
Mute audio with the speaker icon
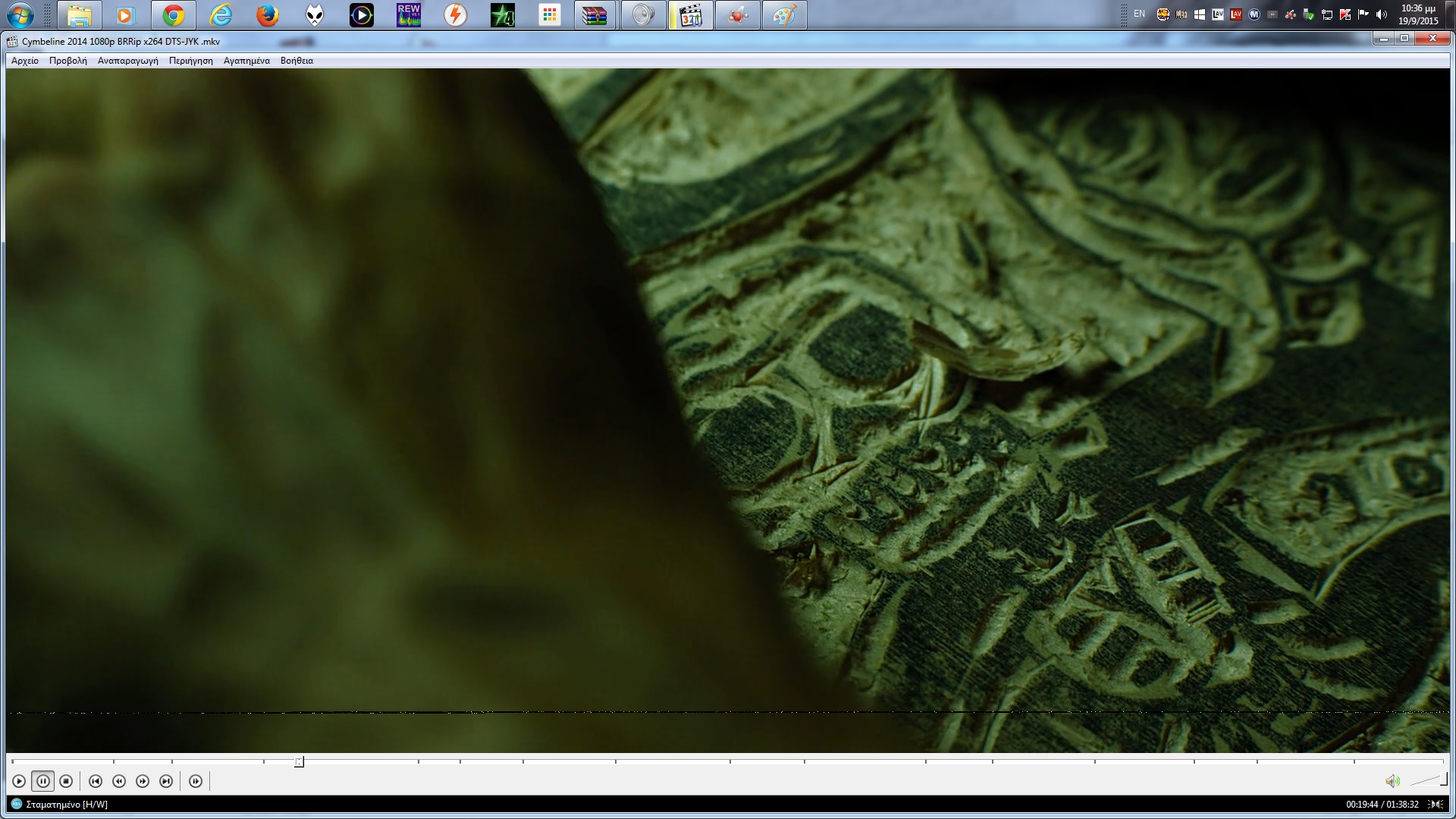point(1392,781)
